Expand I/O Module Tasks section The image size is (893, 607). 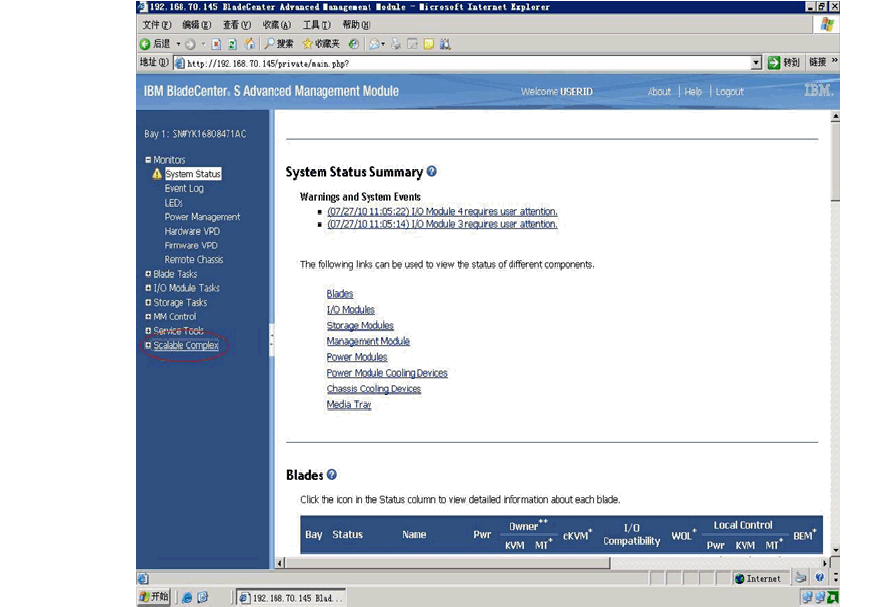[148, 288]
